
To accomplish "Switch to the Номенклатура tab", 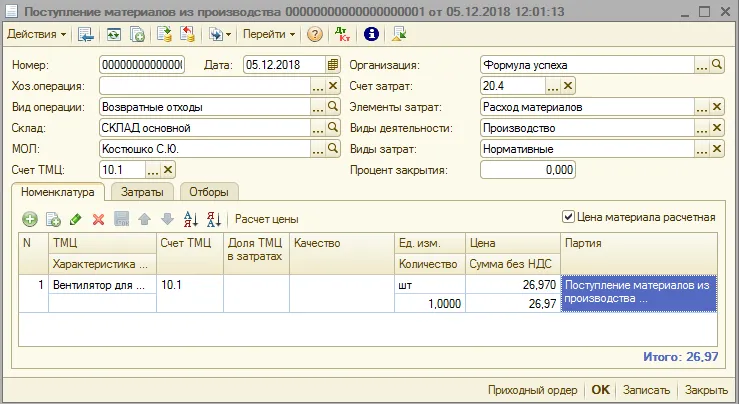I will click(x=57, y=192).
